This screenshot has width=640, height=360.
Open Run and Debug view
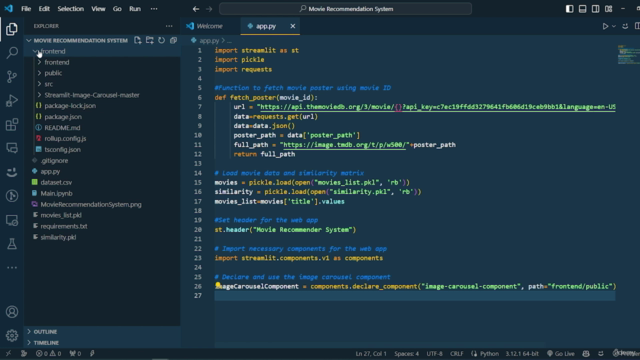coord(12,100)
